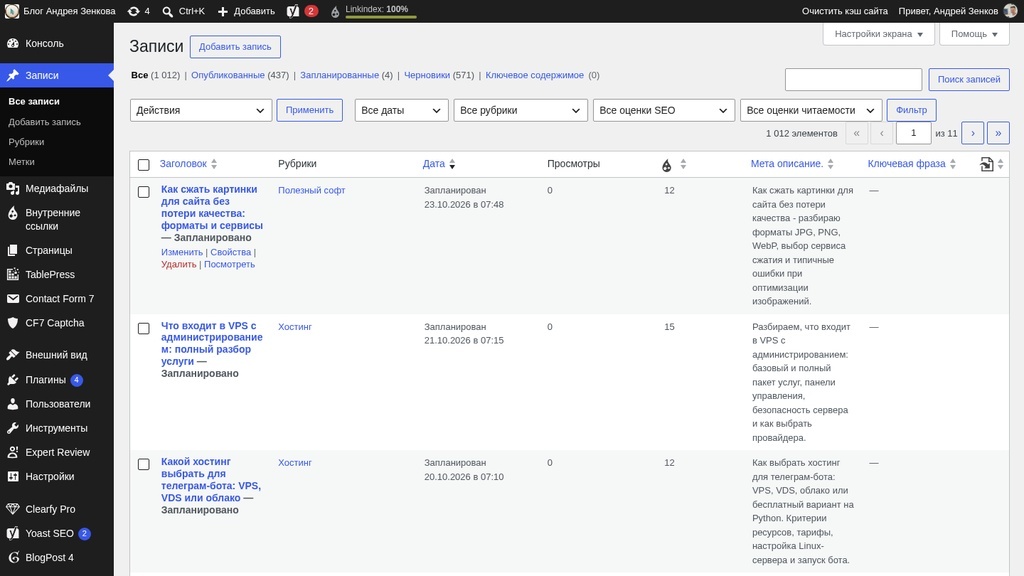
Task: Open the Все оценки читаемости dropdown
Action: (811, 110)
